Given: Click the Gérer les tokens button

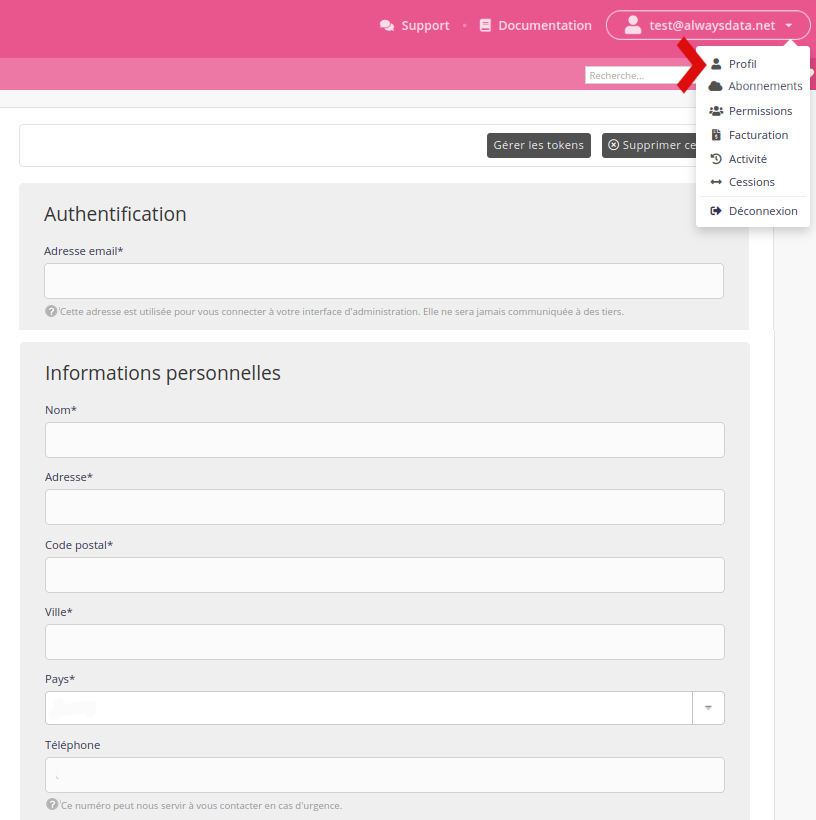Looking at the screenshot, I should click(x=538, y=145).
